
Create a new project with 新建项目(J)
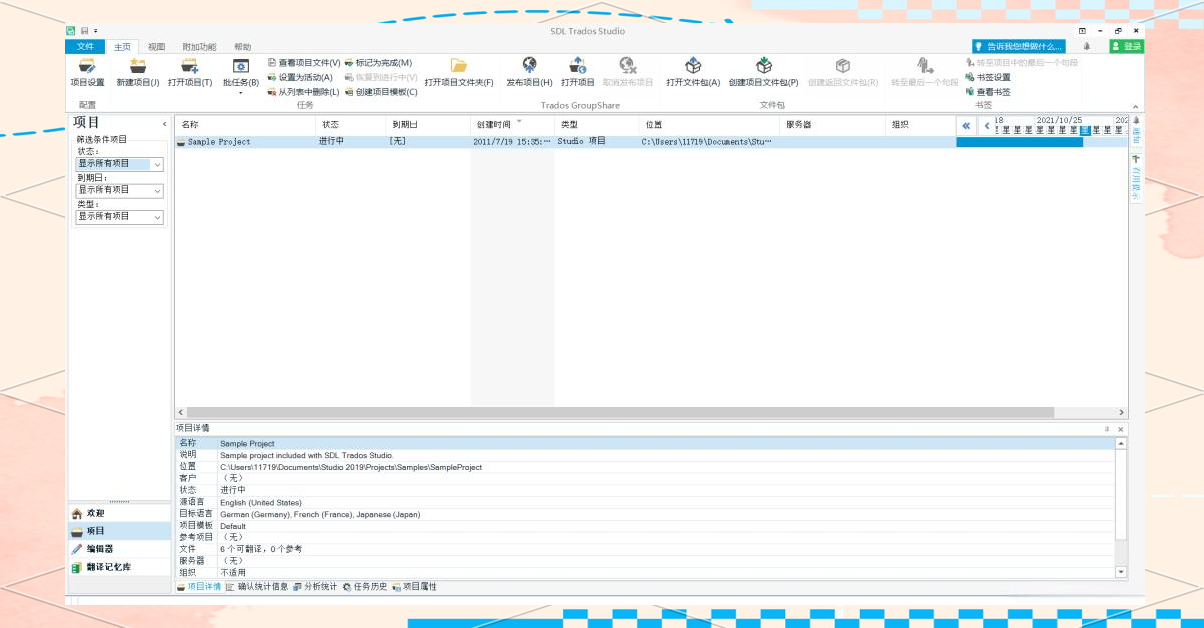(138, 73)
